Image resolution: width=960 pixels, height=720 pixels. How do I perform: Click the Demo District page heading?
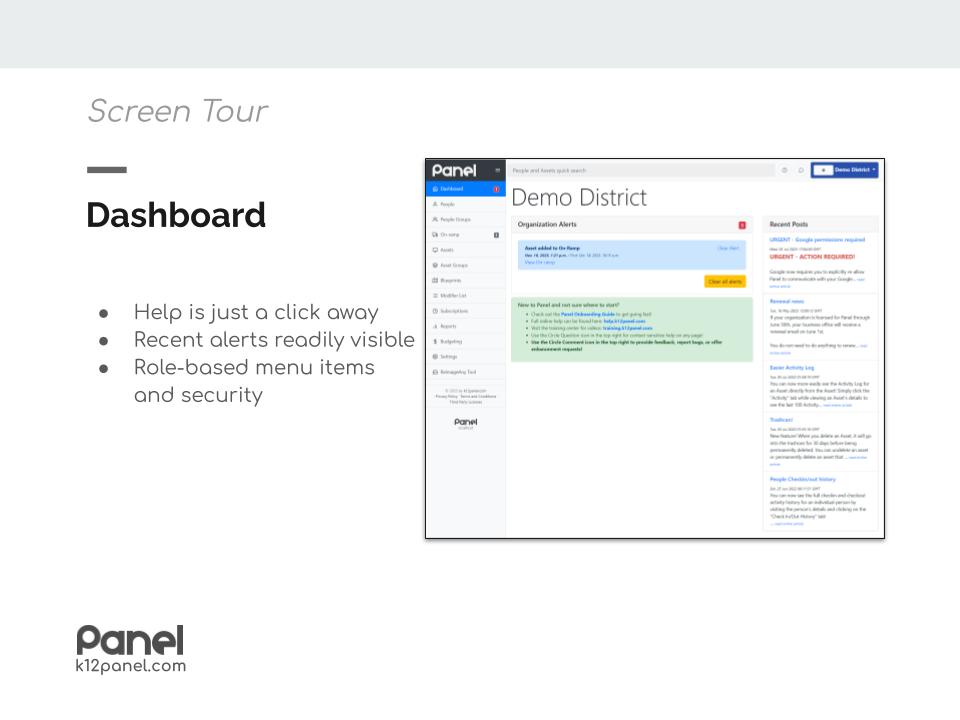(x=579, y=198)
